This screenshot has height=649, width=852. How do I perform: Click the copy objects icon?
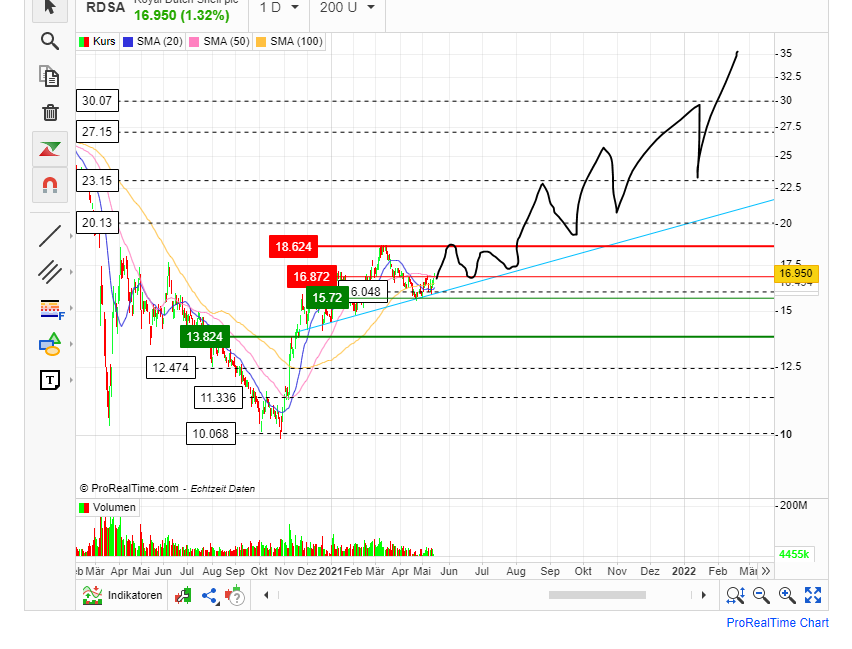(50, 77)
